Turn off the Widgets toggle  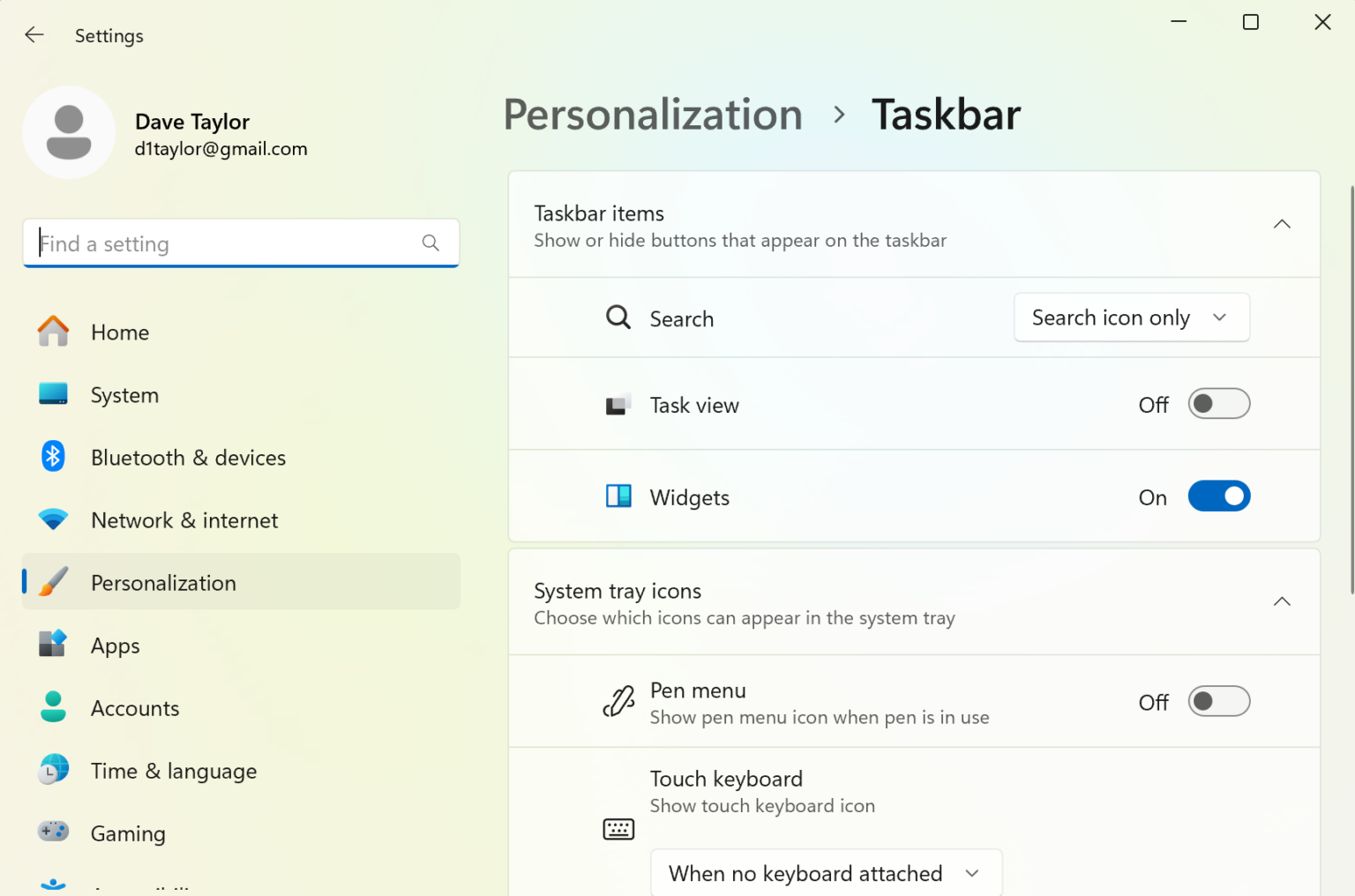click(1219, 496)
